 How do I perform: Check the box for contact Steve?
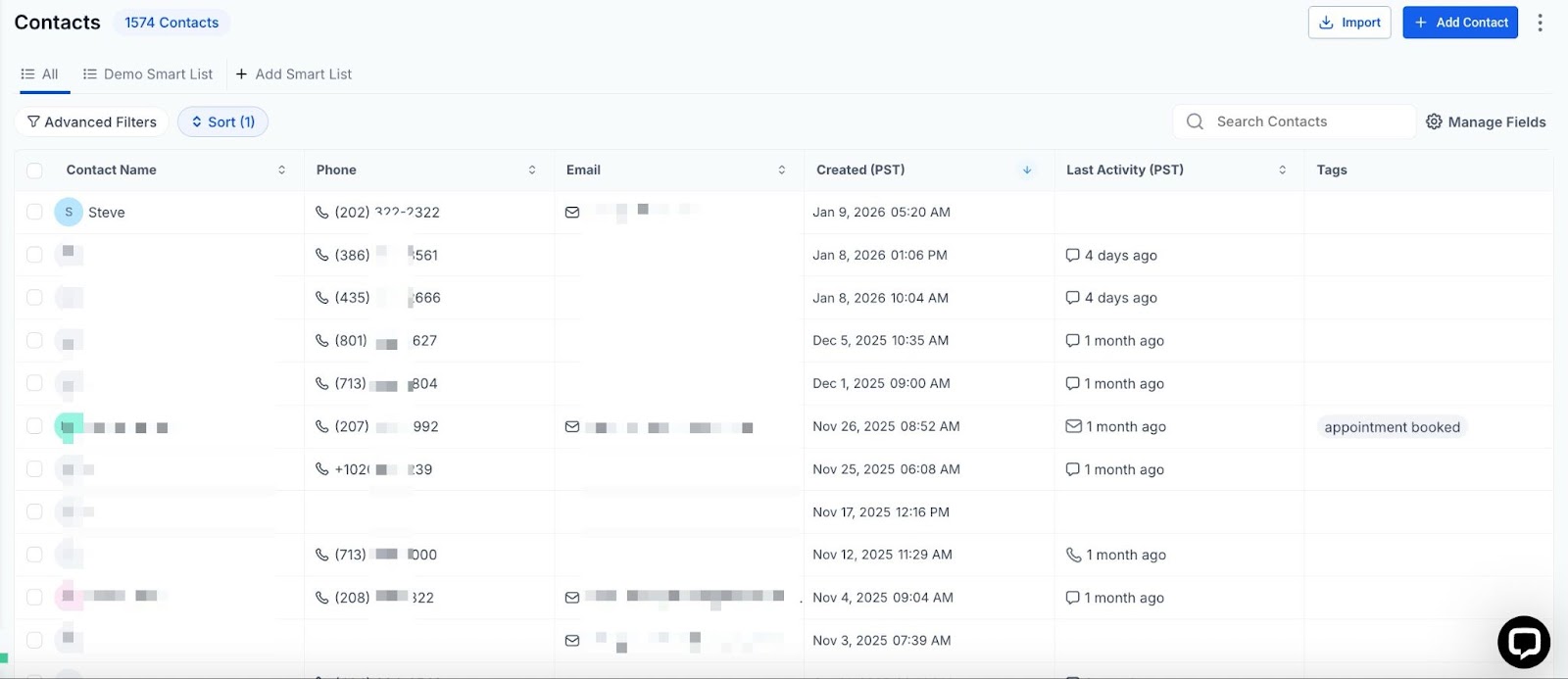34,213
